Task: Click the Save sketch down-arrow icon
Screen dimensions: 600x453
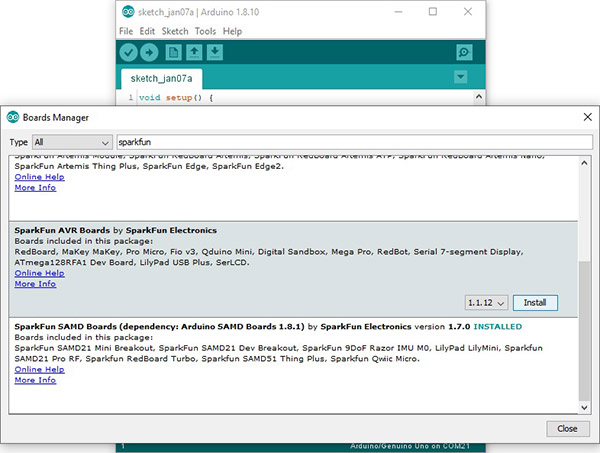Action: point(213,53)
